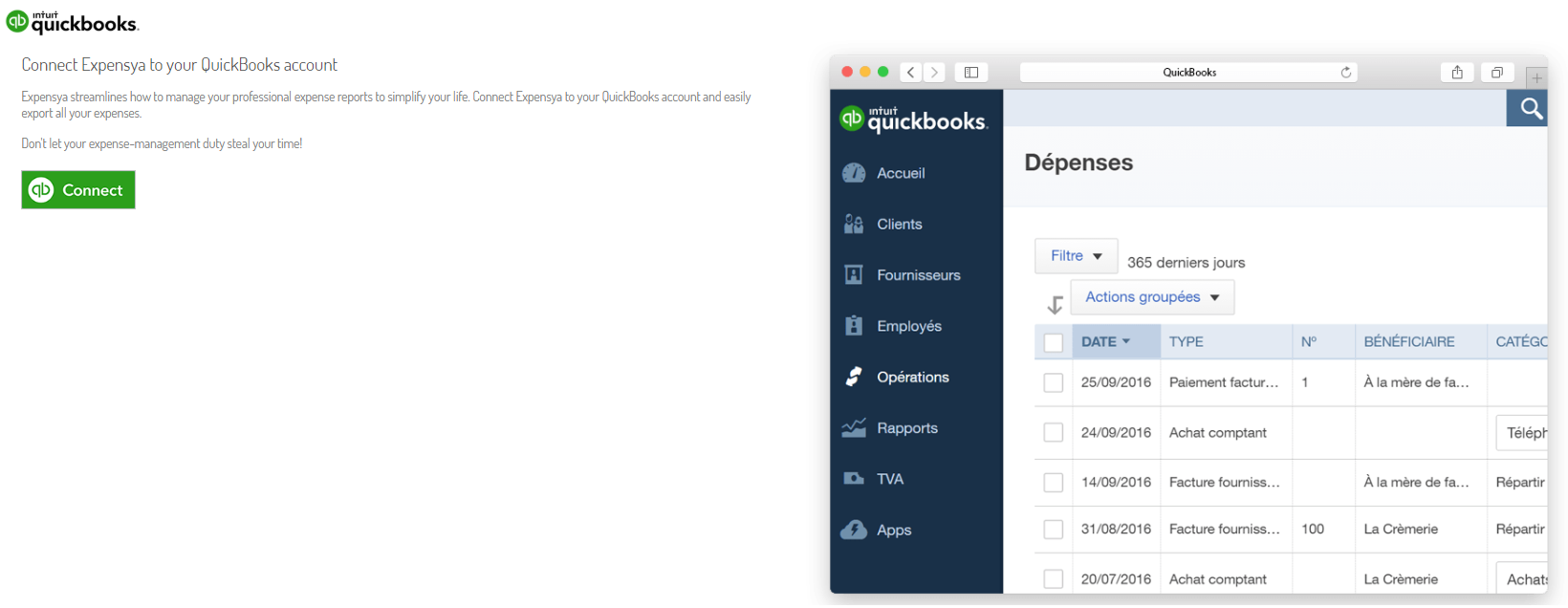
Task: Click the Fournisseurs building icon
Action: click(x=854, y=275)
